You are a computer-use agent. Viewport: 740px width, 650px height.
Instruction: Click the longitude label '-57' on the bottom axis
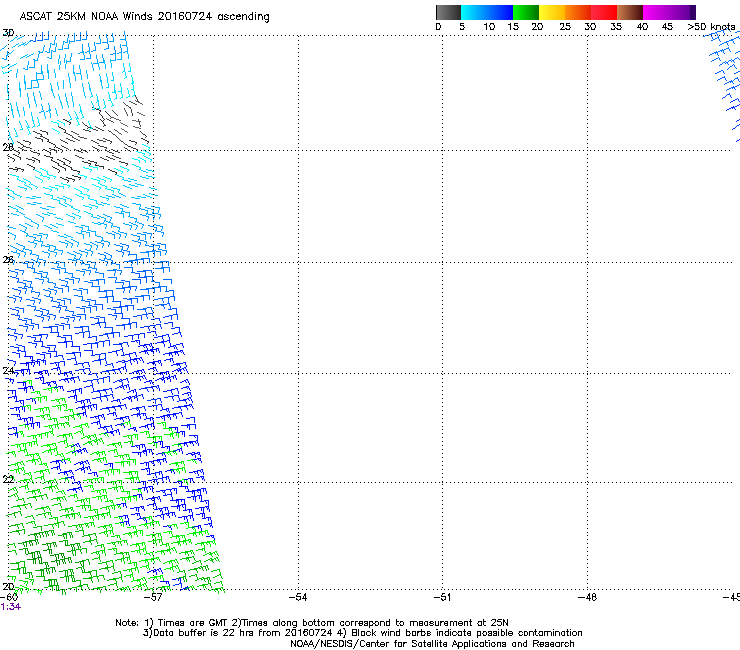point(153,597)
